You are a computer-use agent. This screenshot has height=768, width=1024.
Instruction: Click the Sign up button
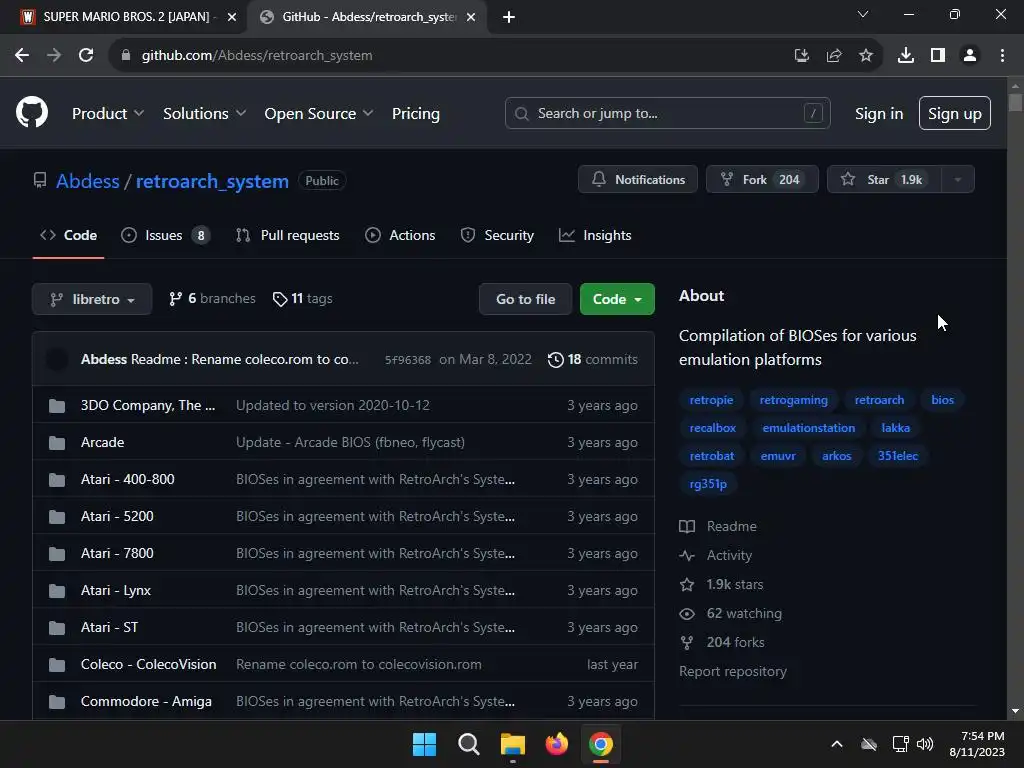[955, 114]
